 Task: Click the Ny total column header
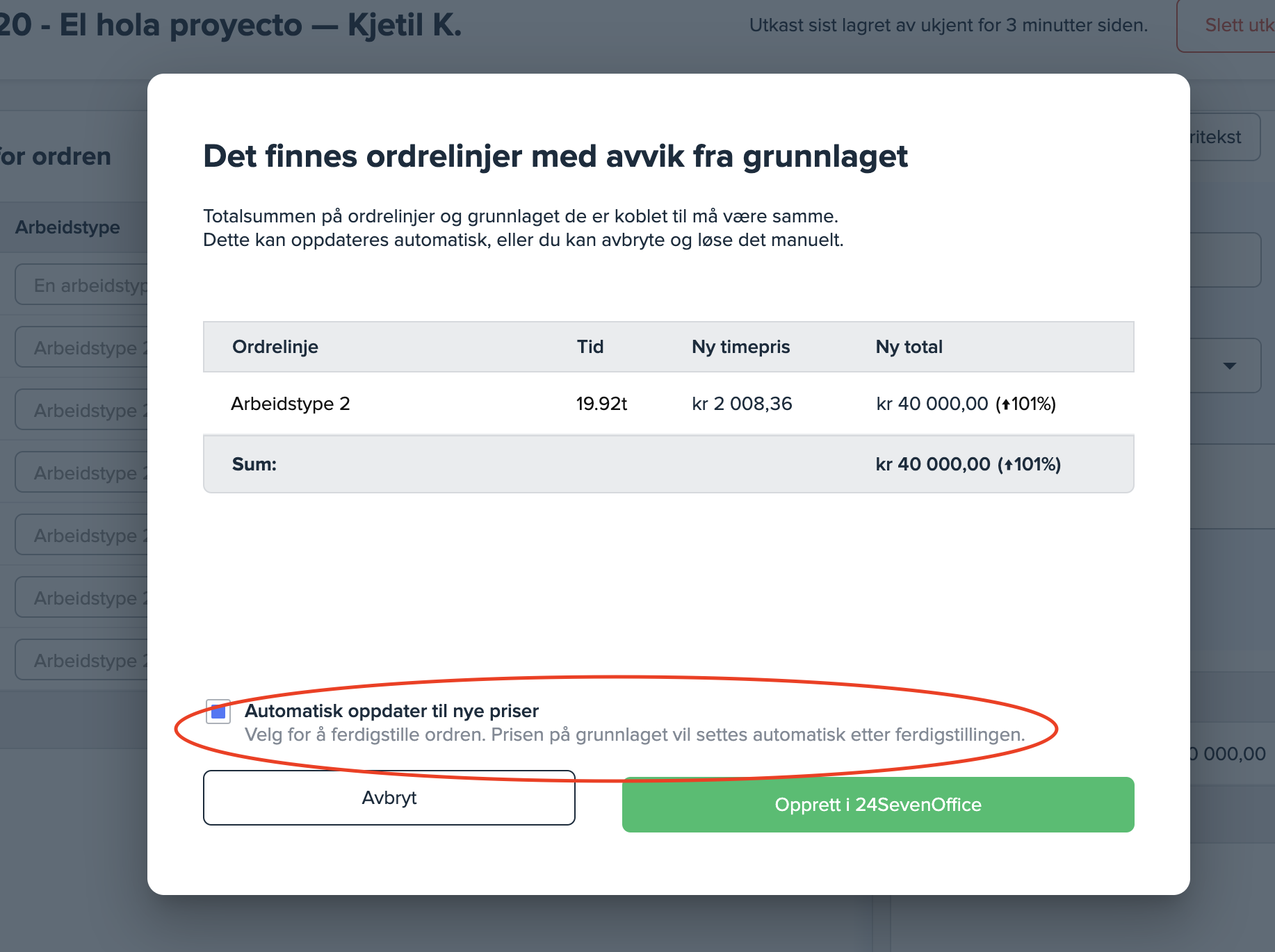(x=909, y=347)
